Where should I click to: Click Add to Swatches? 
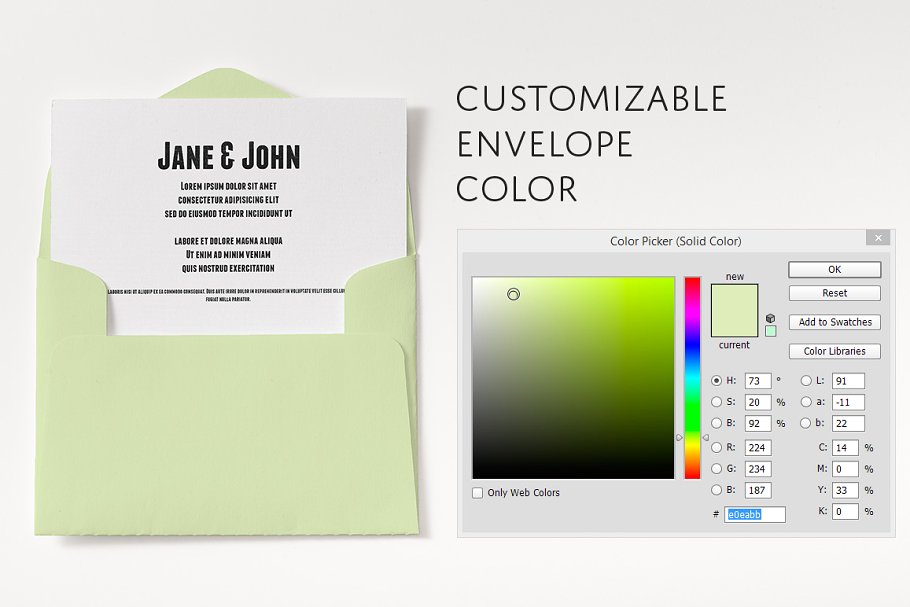tap(834, 322)
